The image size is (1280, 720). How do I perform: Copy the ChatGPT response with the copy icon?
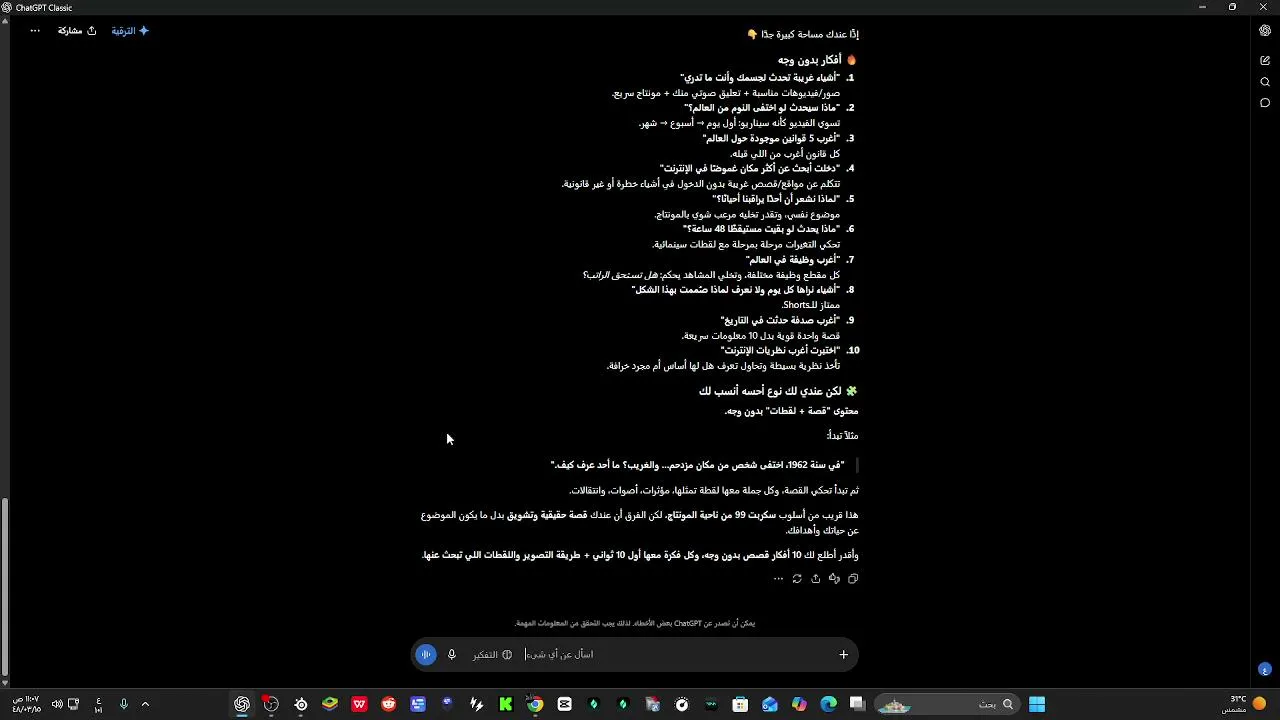pyautogui.click(x=853, y=578)
